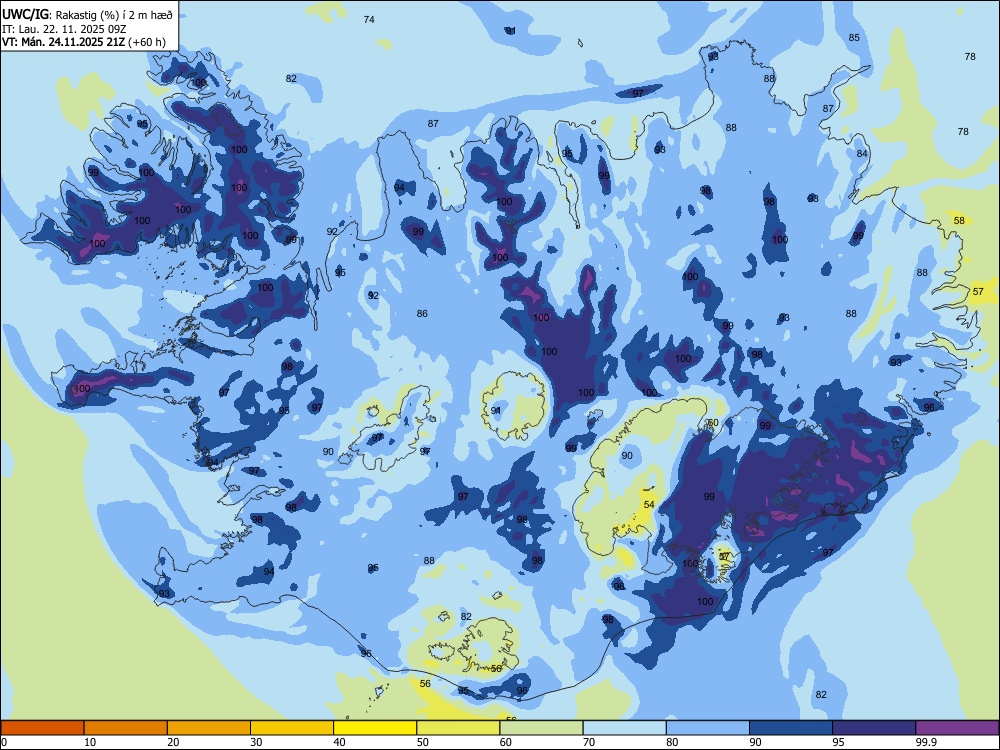Click the '20' legend scale label
Screen dimensions: 1000x750
tap(173, 742)
